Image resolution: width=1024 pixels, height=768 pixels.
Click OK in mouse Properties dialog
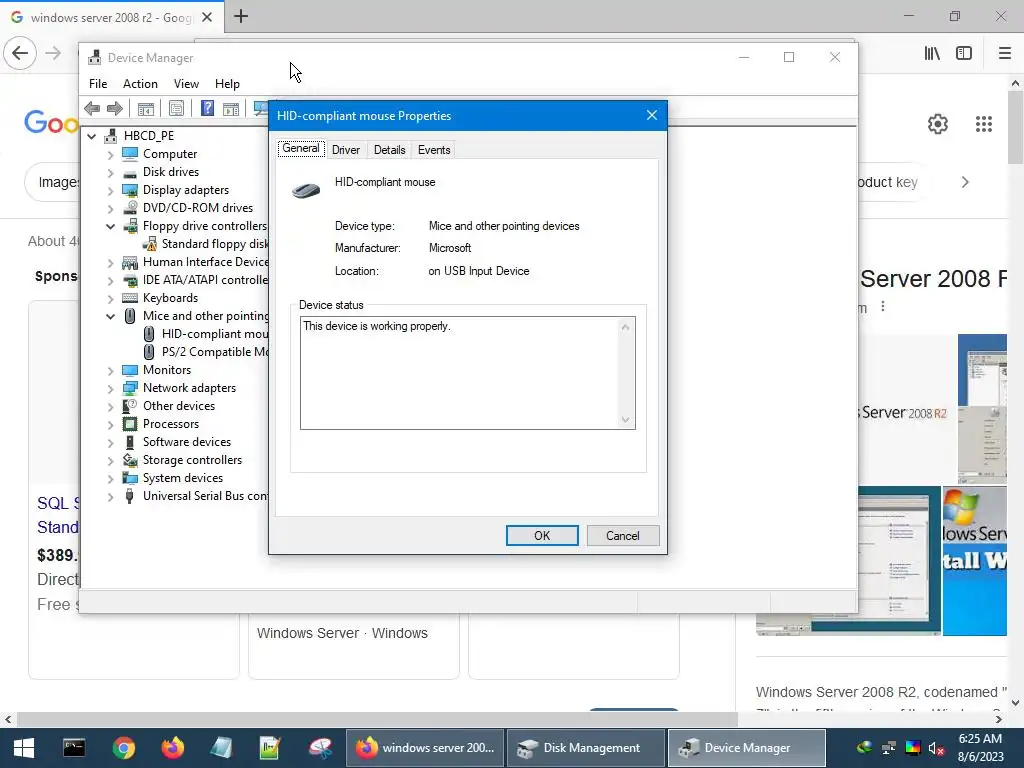pos(542,536)
